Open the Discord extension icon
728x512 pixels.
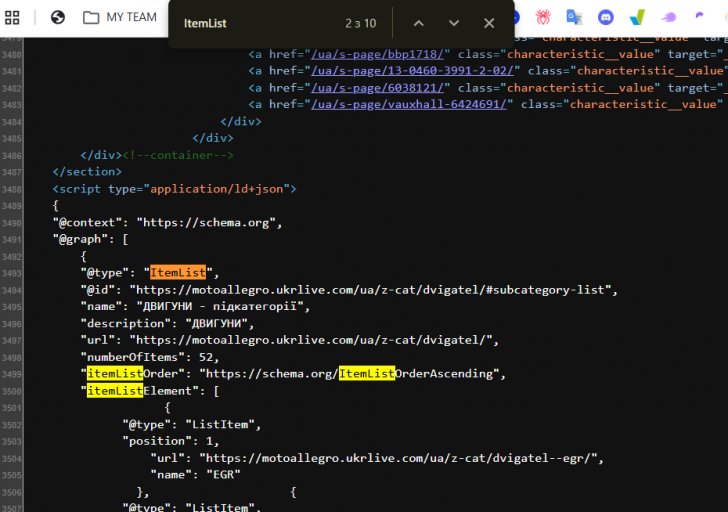click(605, 18)
